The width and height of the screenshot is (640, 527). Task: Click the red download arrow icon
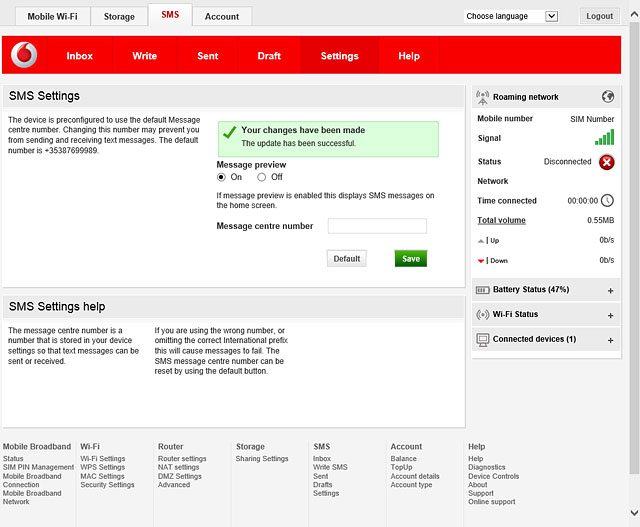pyautogui.click(x=481, y=261)
